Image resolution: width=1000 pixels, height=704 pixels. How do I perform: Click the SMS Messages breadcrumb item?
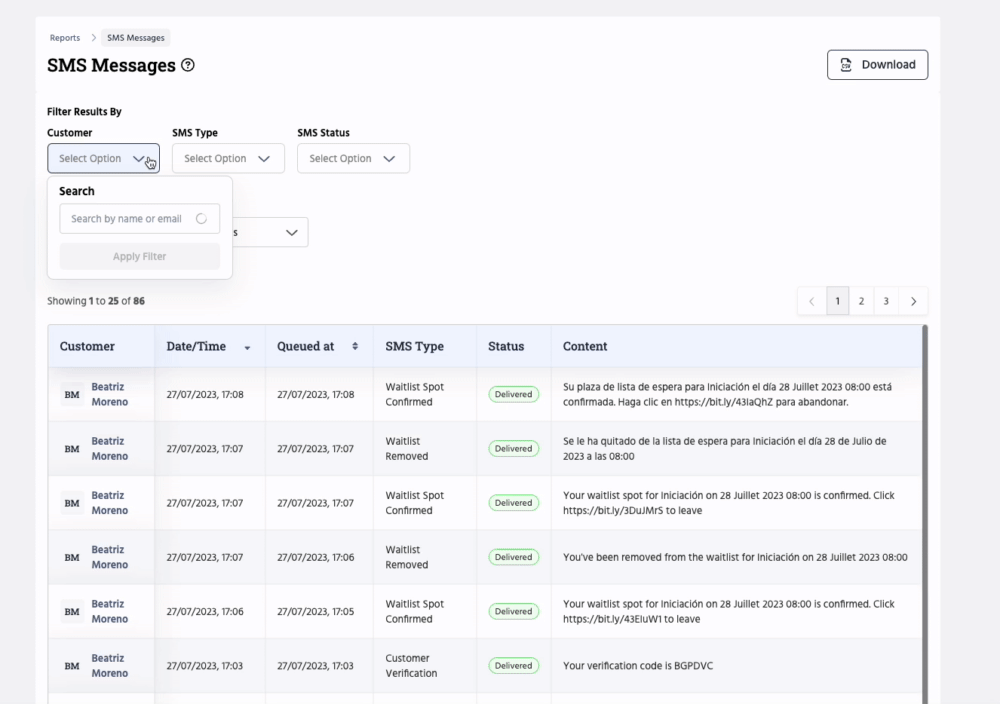click(x=136, y=38)
